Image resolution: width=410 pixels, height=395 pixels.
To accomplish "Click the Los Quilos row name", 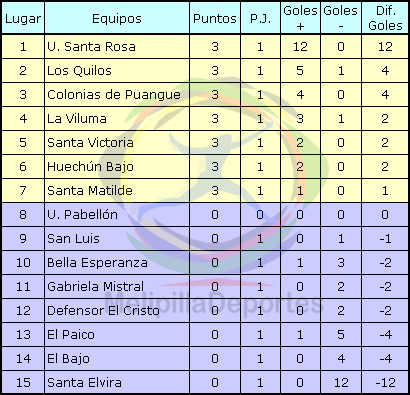I will 79,71.
